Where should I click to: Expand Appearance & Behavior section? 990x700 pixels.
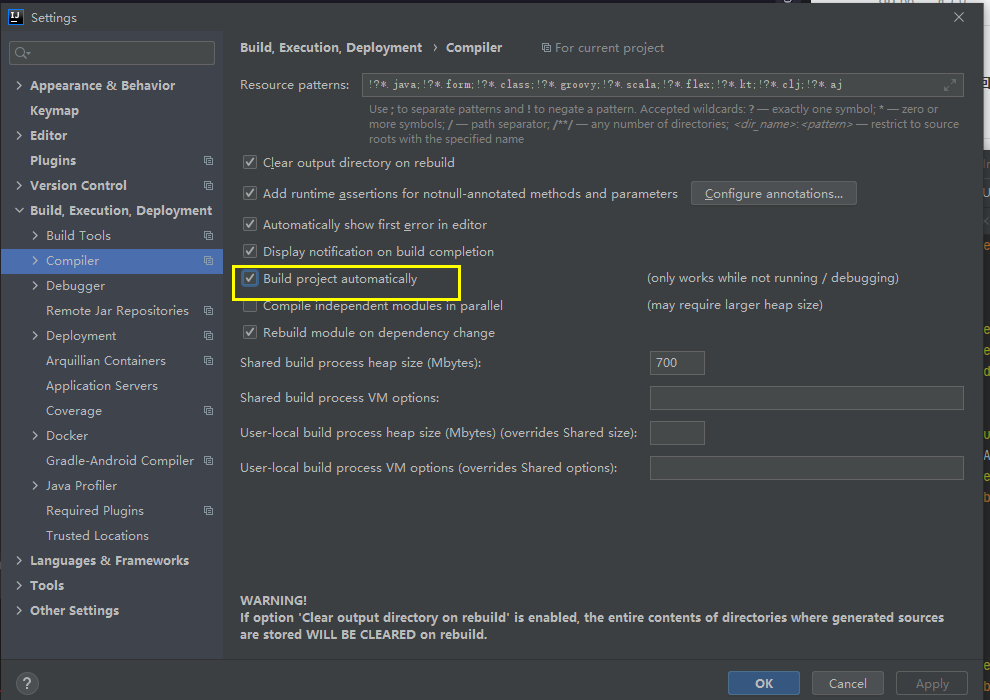coord(19,85)
